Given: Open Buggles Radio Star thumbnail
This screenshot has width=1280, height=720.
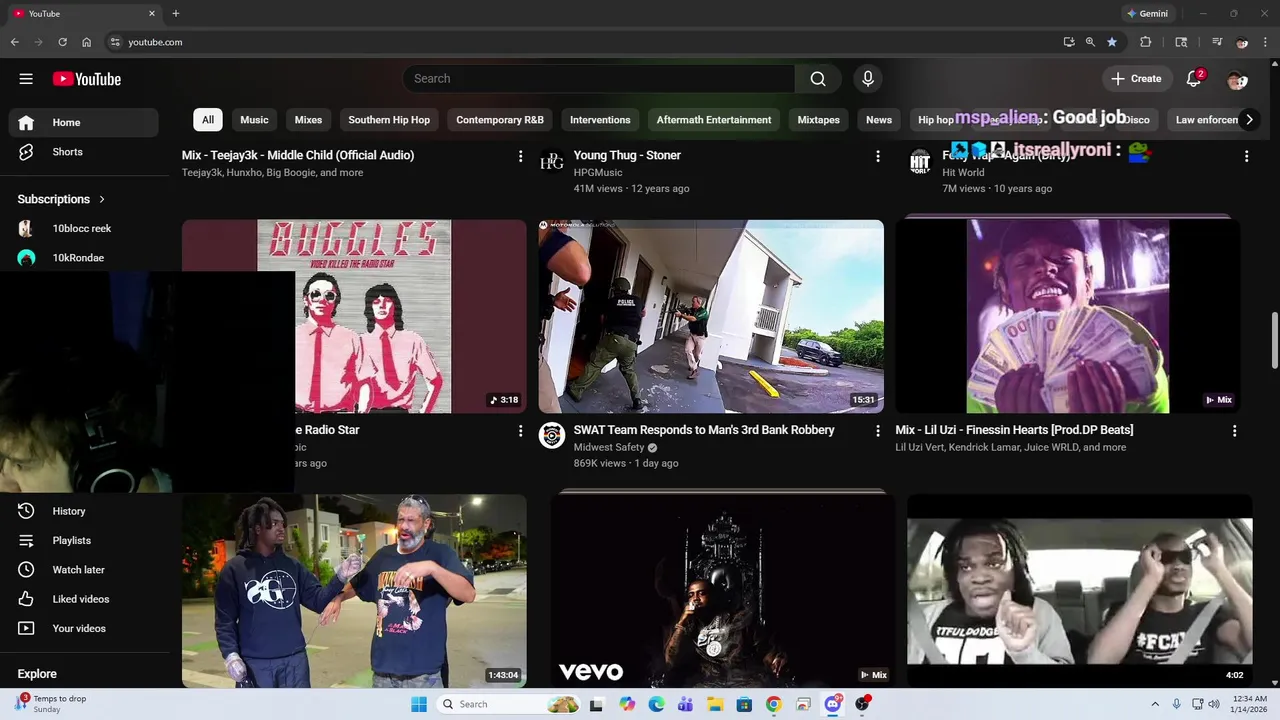Looking at the screenshot, I should click(x=354, y=316).
